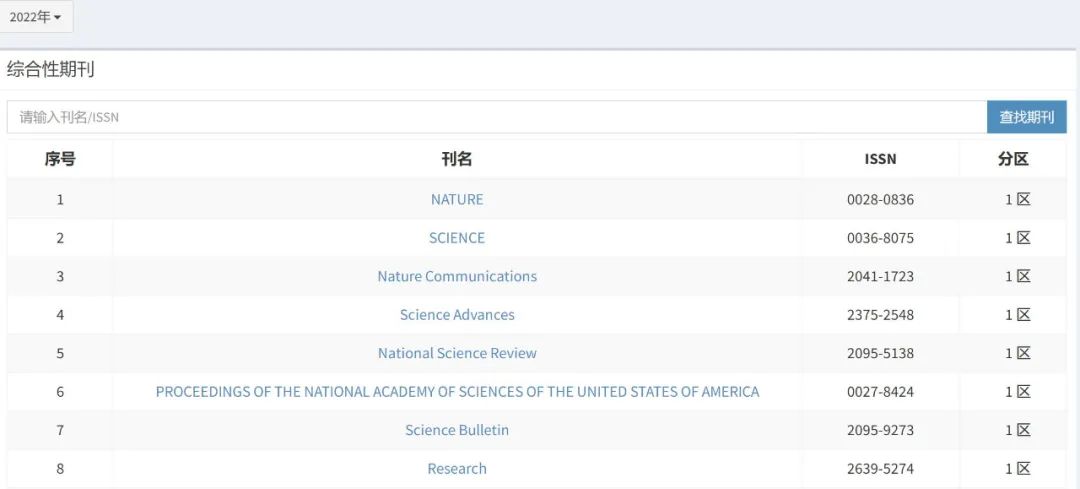Click the 刊名 column header

tap(457, 159)
